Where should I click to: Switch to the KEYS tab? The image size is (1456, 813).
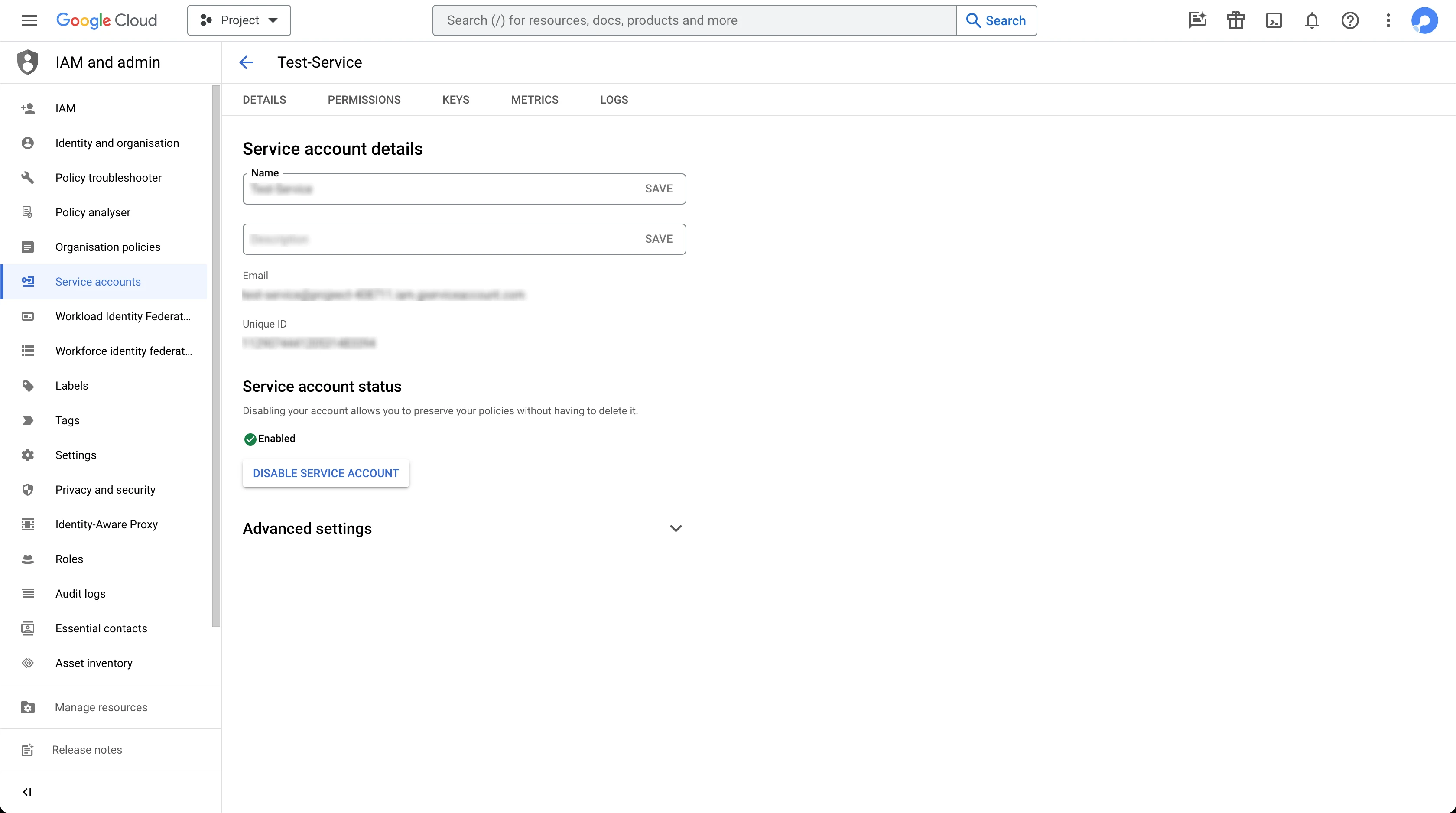coord(455,100)
